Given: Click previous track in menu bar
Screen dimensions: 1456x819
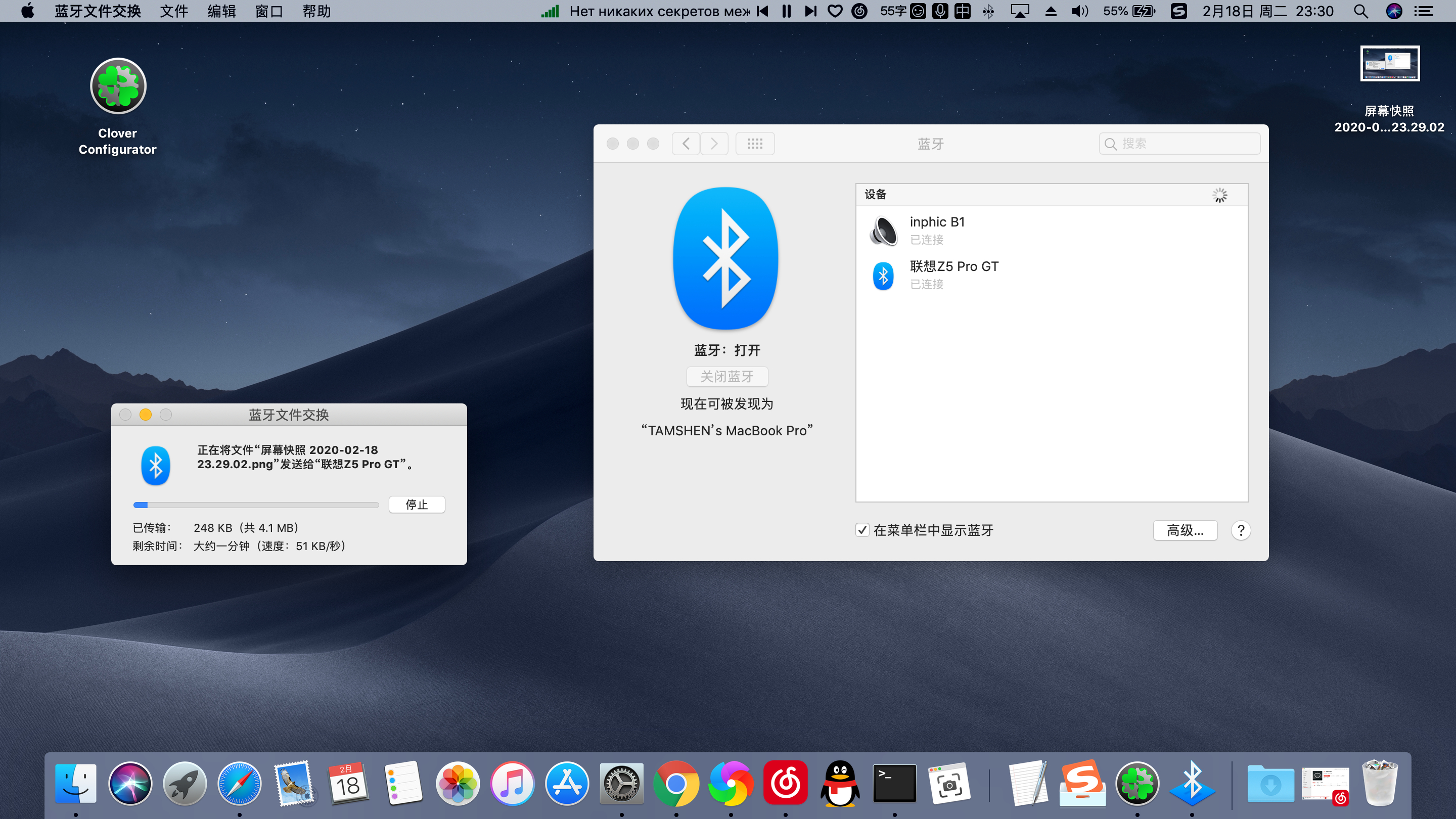Looking at the screenshot, I should pos(762,11).
